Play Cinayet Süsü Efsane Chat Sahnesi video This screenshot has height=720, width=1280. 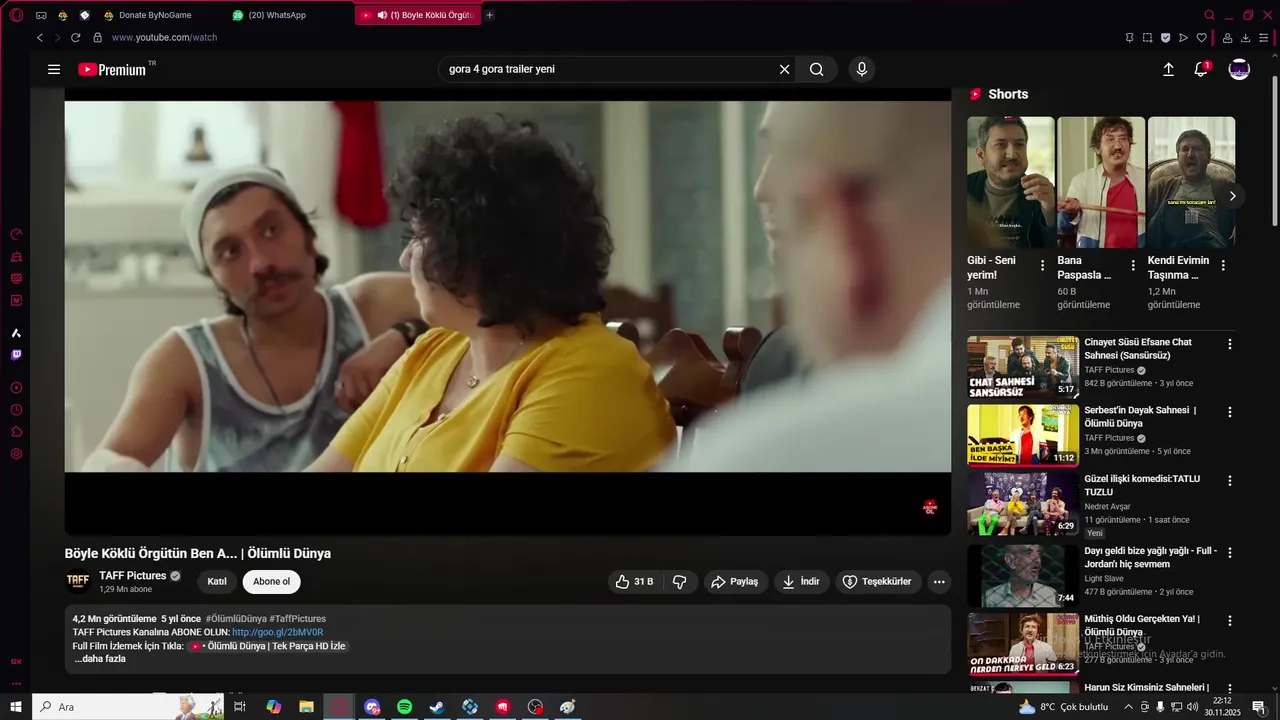coord(1023,367)
